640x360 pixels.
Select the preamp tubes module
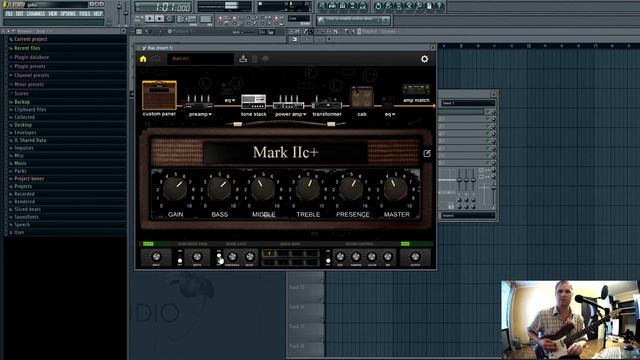click(198, 102)
